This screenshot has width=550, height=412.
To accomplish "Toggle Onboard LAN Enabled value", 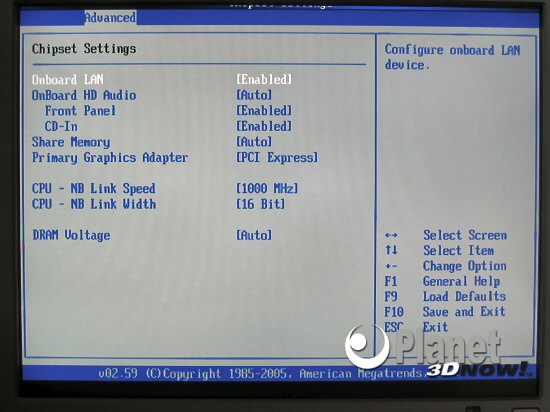I will pyautogui.click(x=264, y=80).
